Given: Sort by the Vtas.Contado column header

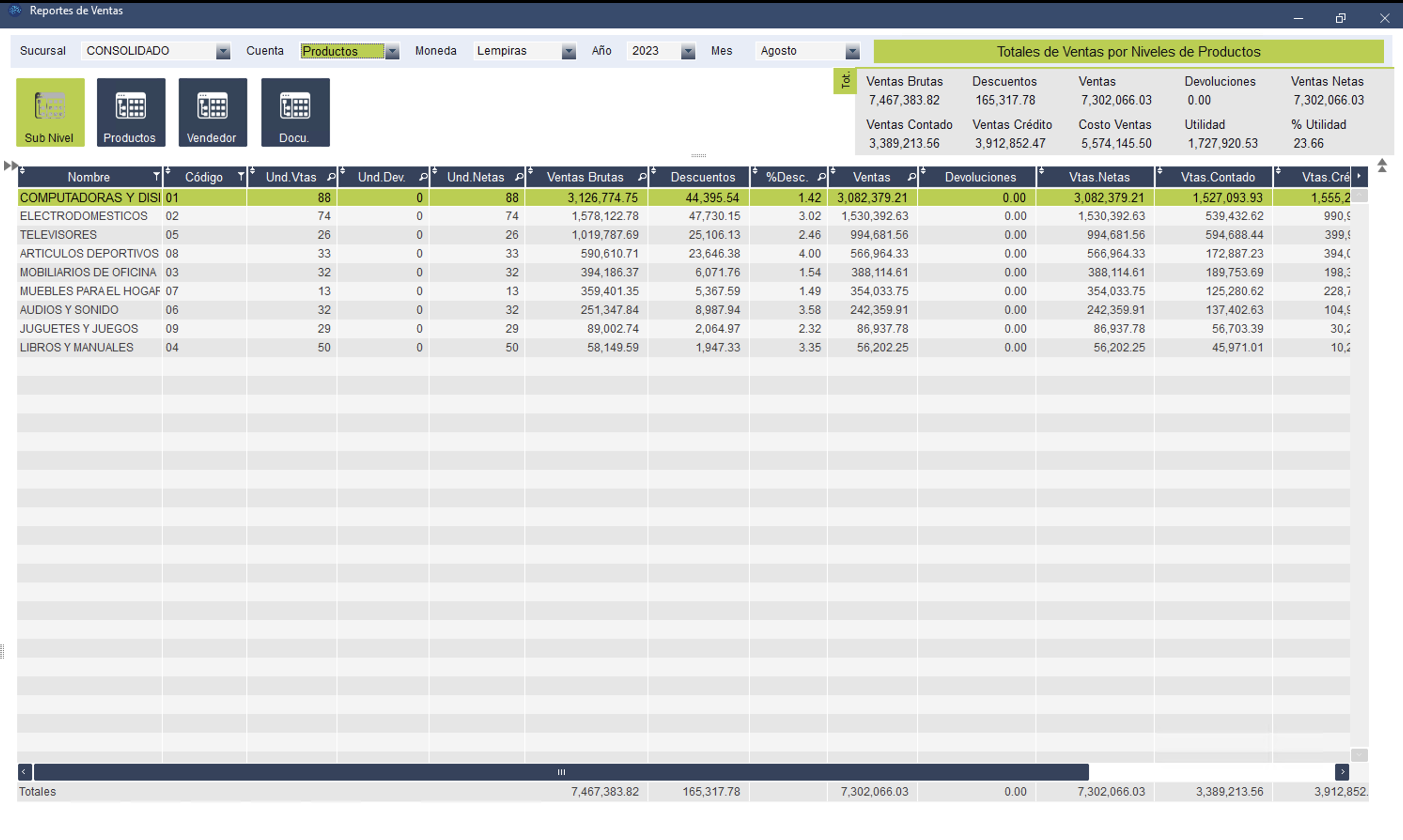Looking at the screenshot, I should (1215, 177).
